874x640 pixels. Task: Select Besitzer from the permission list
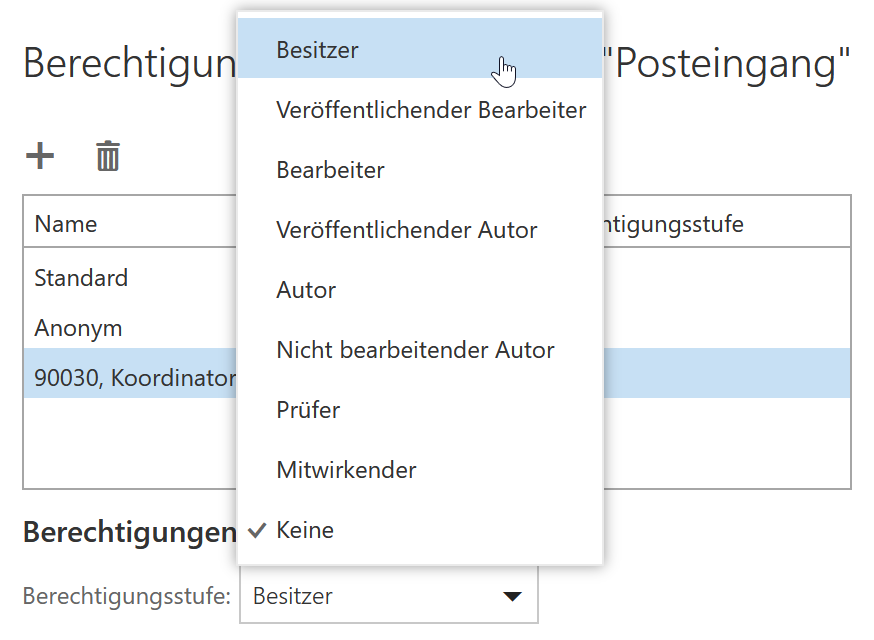click(420, 49)
